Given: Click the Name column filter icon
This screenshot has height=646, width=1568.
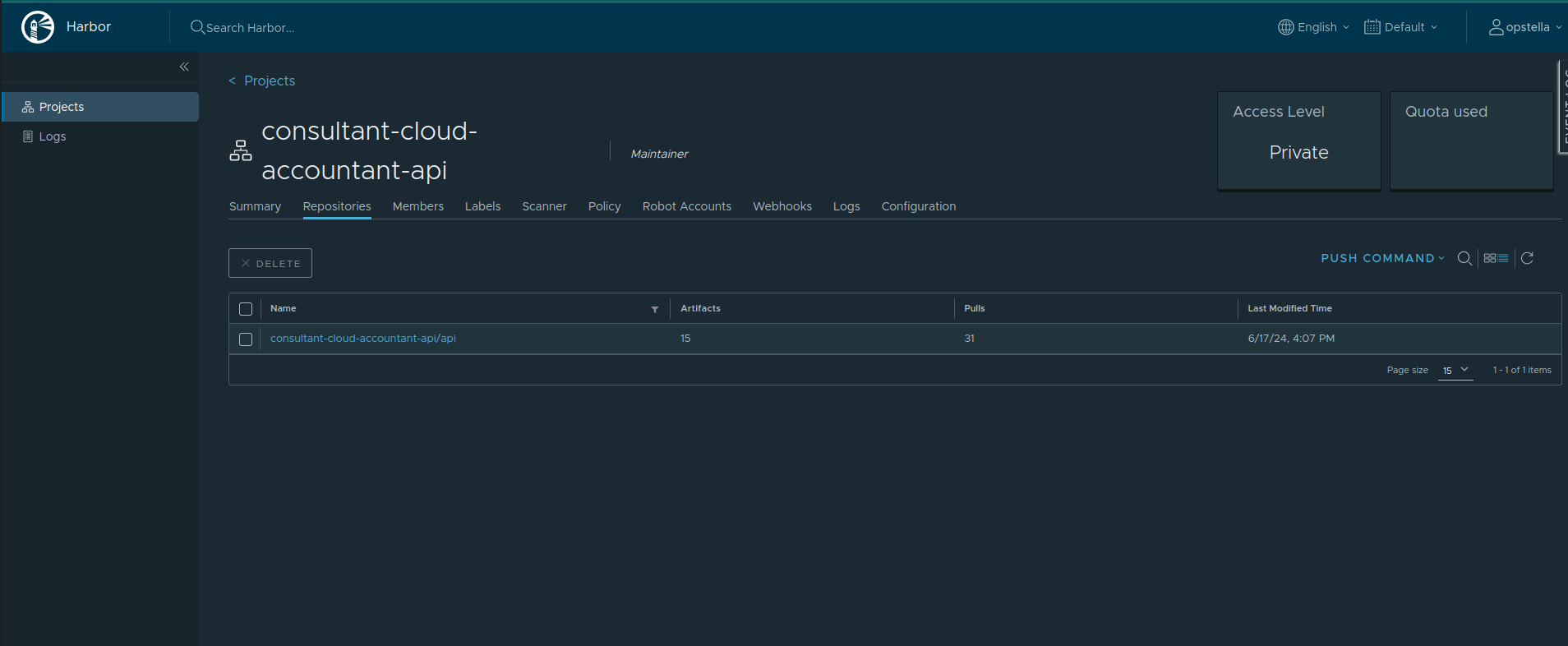Looking at the screenshot, I should tap(655, 309).
